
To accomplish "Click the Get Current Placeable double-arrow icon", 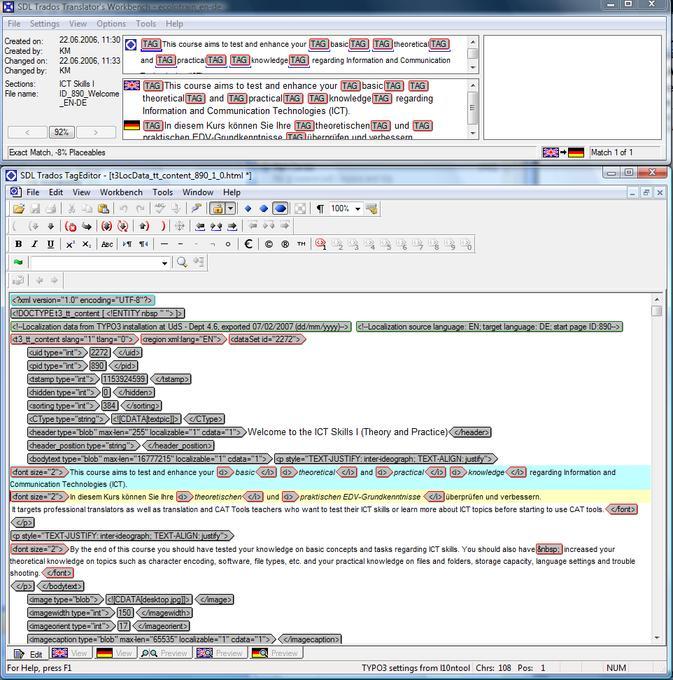I will click(x=216, y=226).
